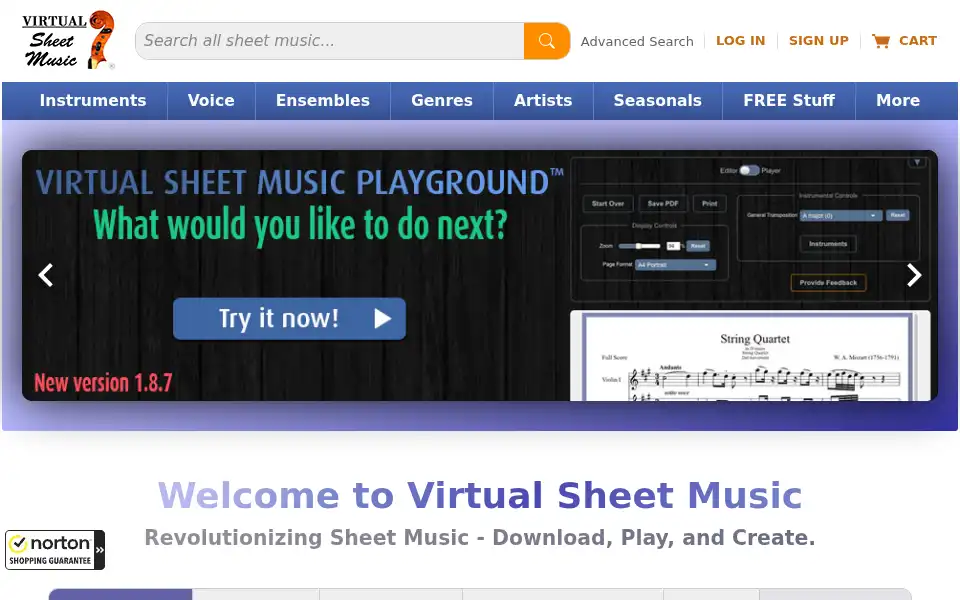This screenshot has height=600, width=960.
Task: Open the Seasonals menu
Action: 658,100
